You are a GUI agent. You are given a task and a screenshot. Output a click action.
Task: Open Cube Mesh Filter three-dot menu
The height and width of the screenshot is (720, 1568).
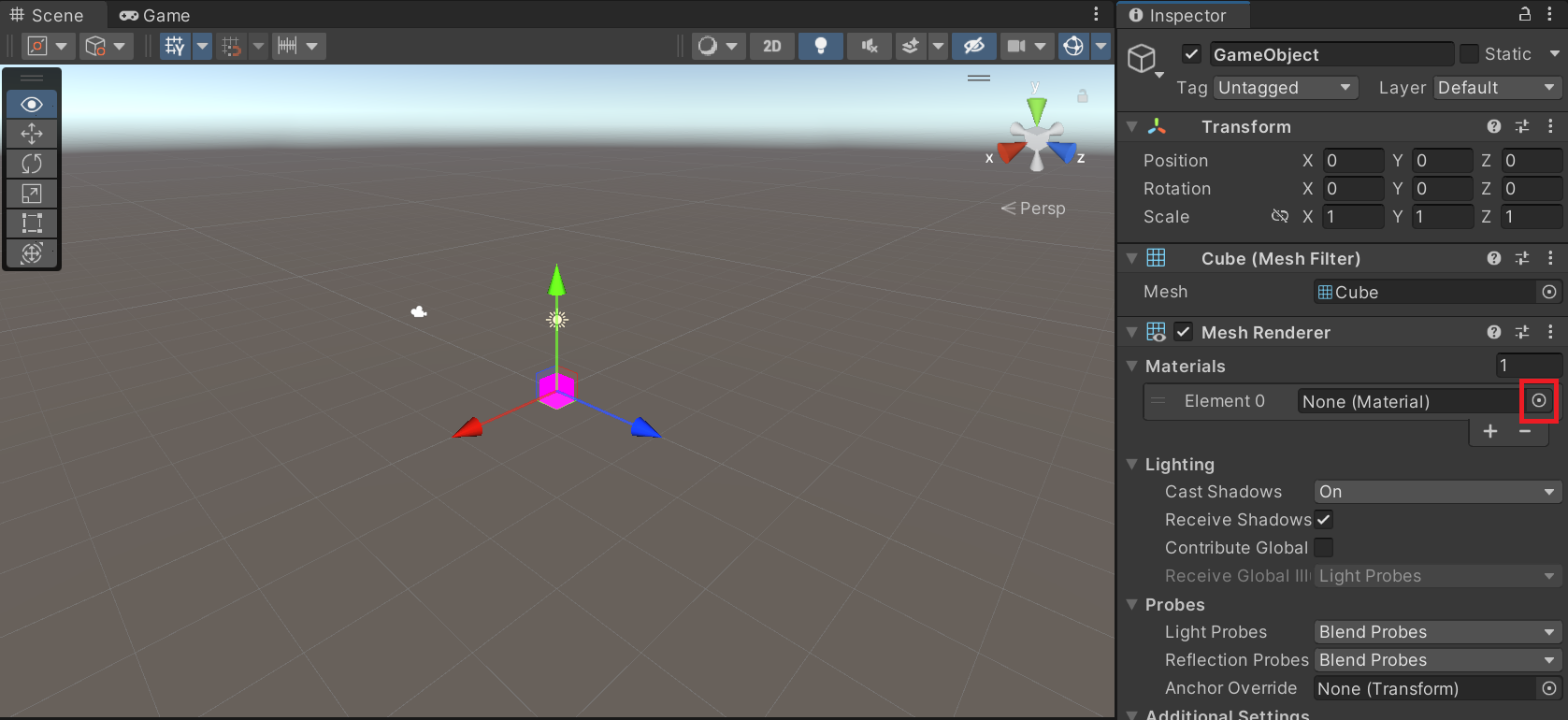1550,258
